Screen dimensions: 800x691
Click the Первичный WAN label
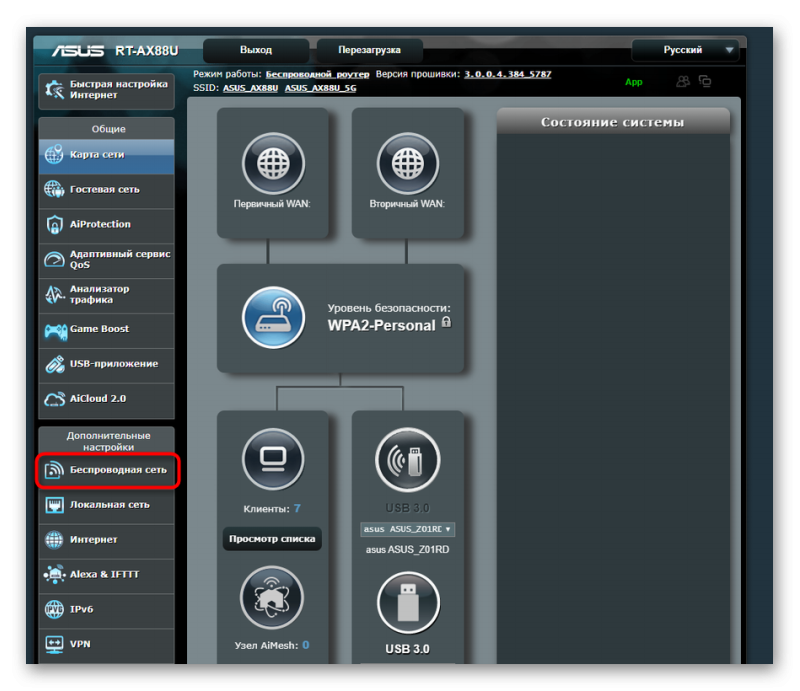[272, 204]
